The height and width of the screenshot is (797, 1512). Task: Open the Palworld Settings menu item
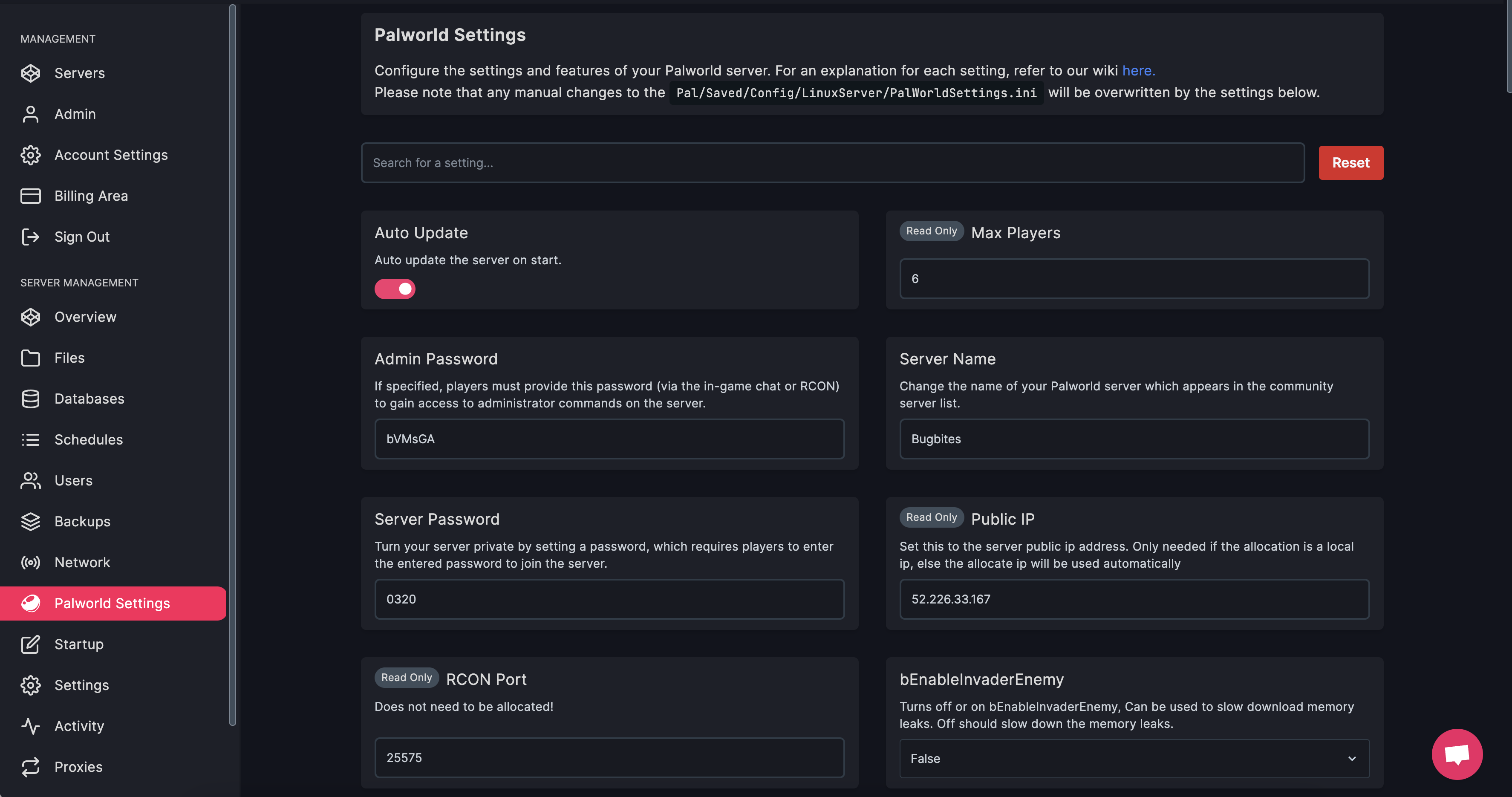pos(112,604)
